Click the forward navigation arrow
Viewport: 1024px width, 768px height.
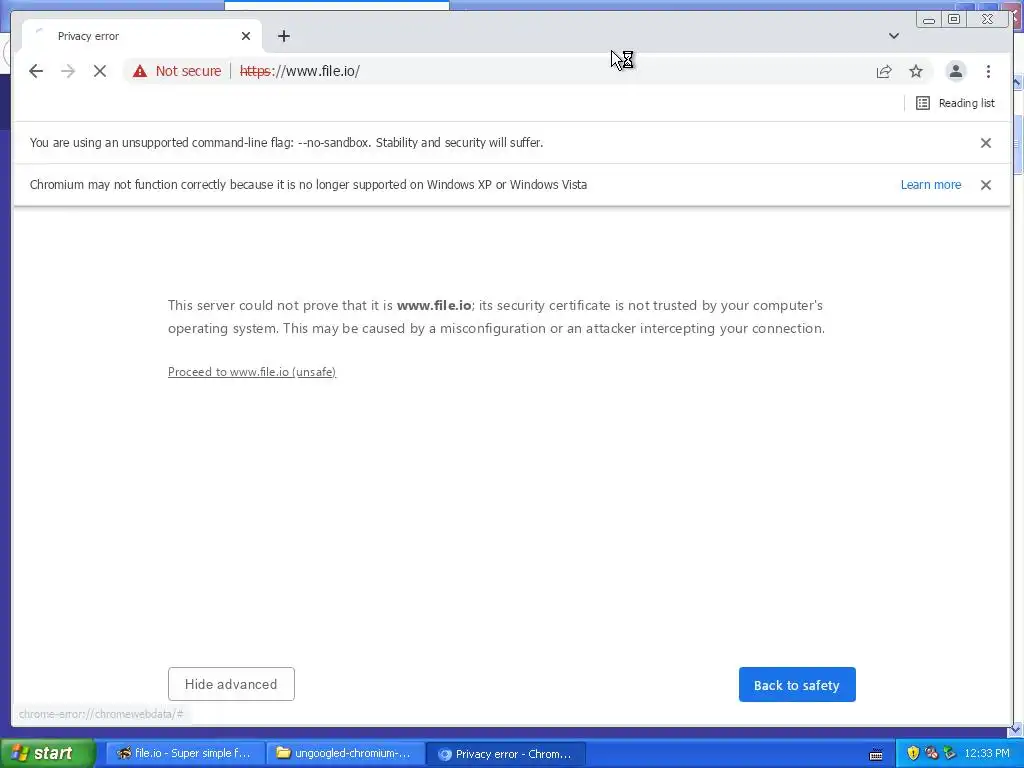[x=68, y=71]
